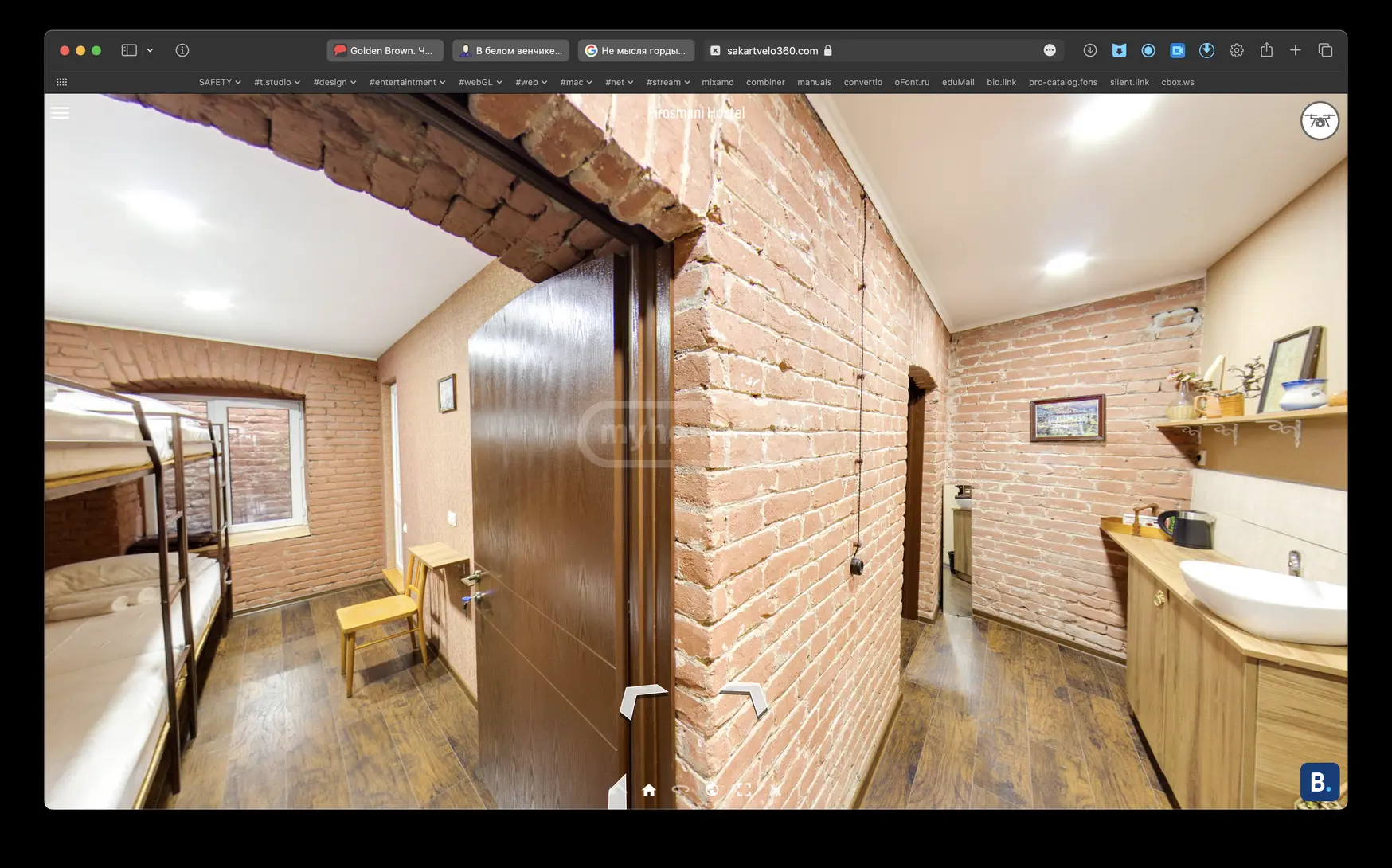This screenshot has height=868, width=1392.
Task: Open the Share menu
Action: click(1266, 50)
